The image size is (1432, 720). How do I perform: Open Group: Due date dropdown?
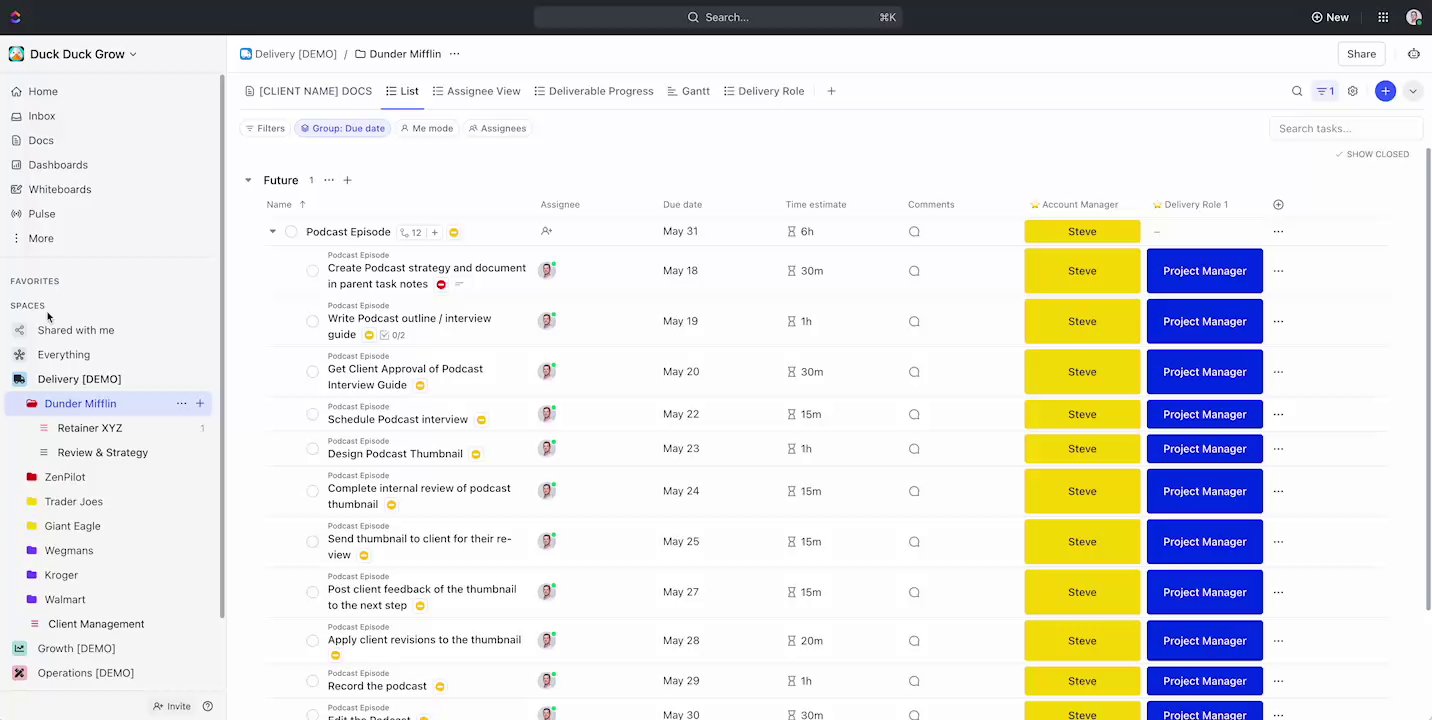tap(343, 128)
